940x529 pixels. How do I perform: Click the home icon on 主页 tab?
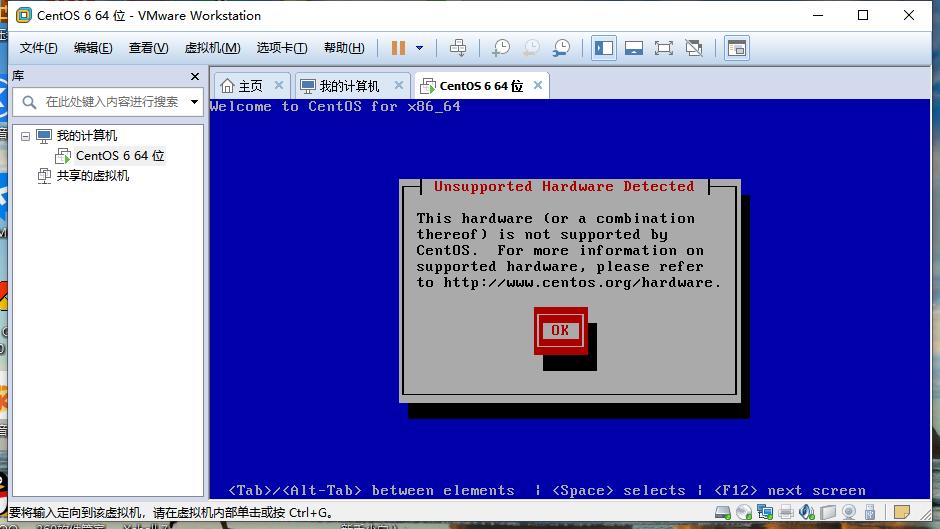227,86
